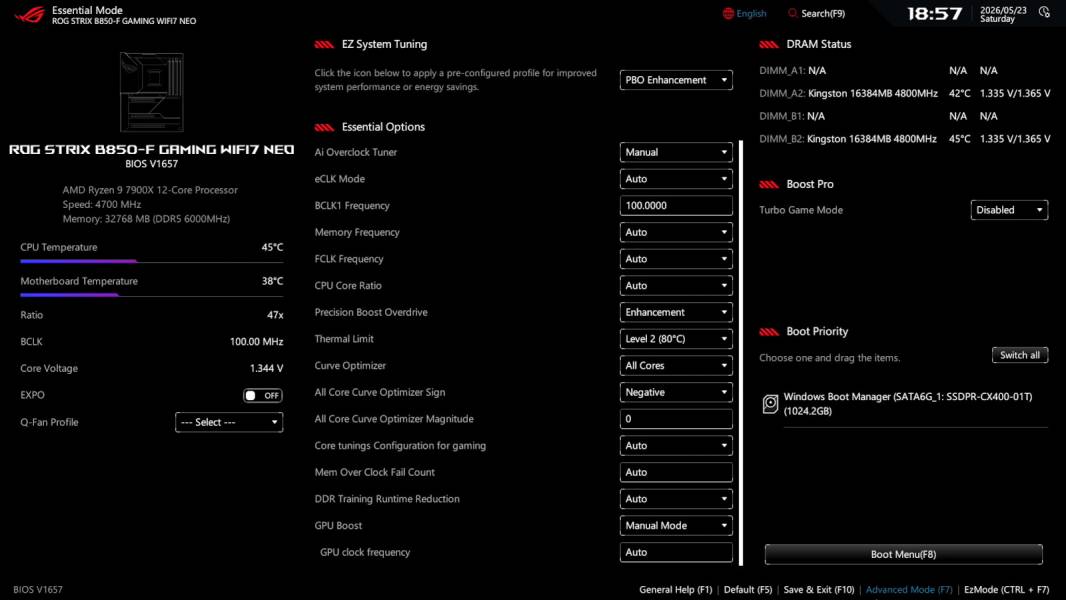Select Windows Boot Manager boot entry
The width and height of the screenshot is (1066, 600).
coord(904,404)
